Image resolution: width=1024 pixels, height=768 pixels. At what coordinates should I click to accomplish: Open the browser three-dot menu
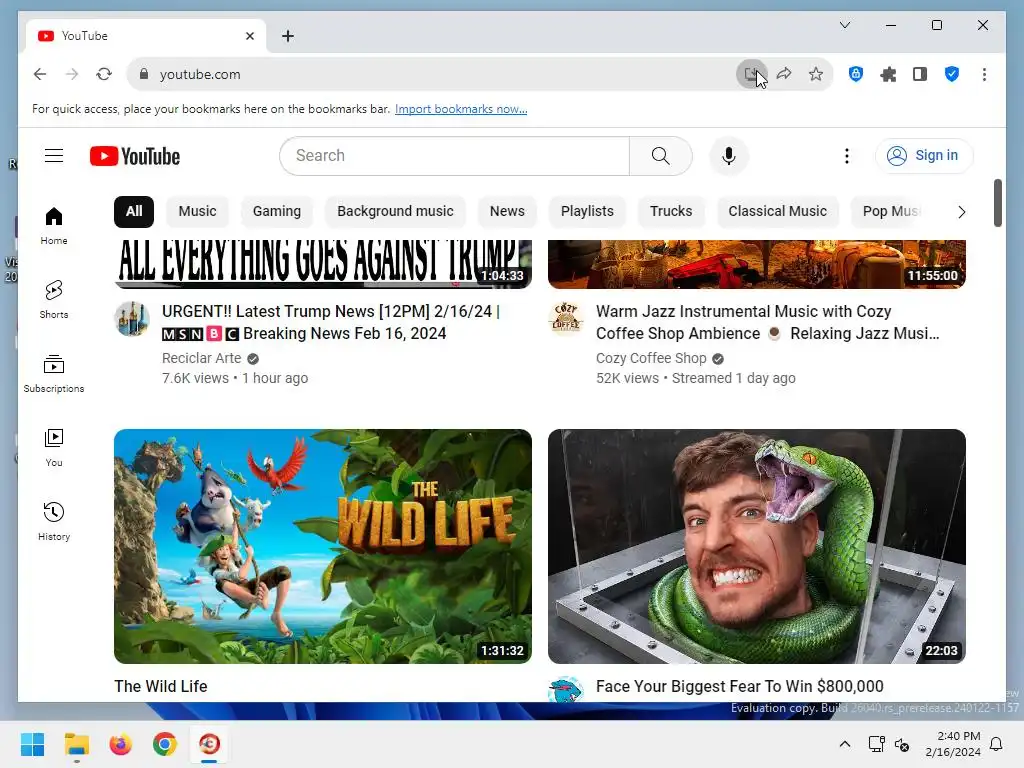pyautogui.click(x=984, y=74)
